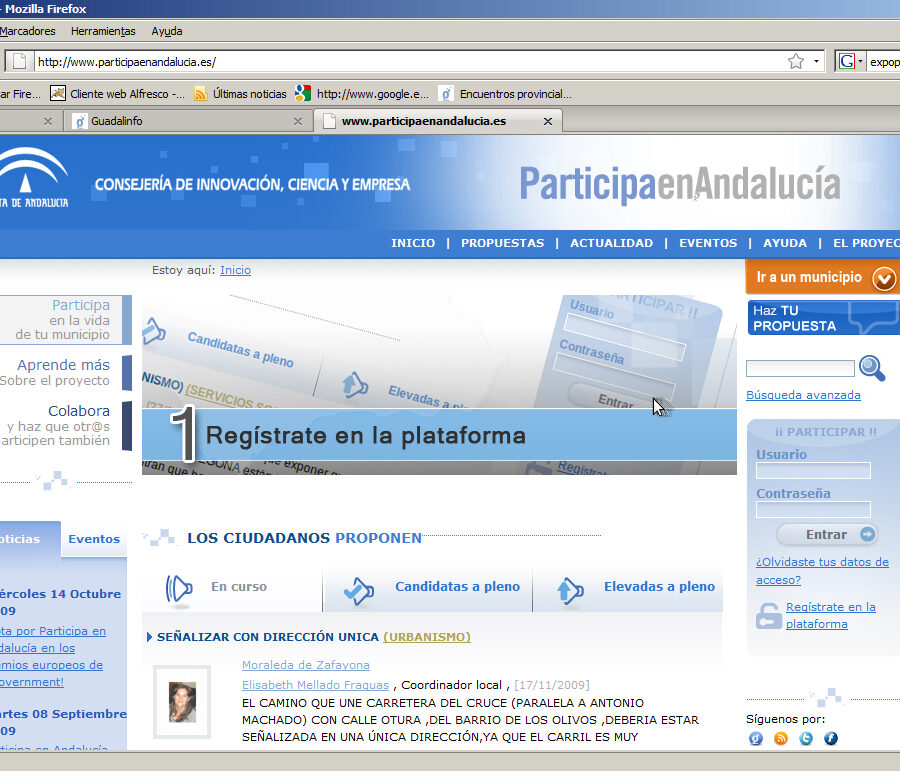Click the magnifying glass search icon

872,368
